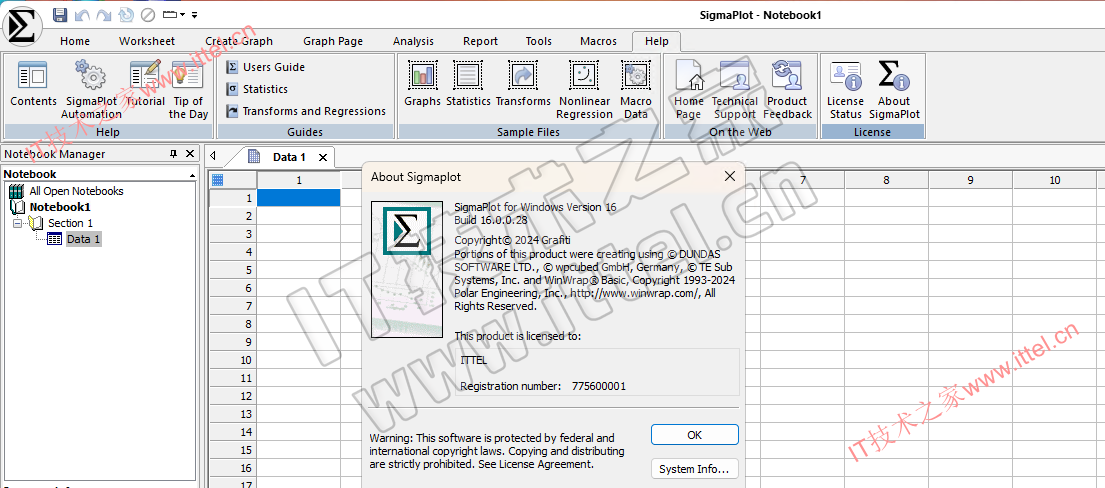1105x488 pixels.
Task: Check License Status
Action: pyautogui.click(x=845, y=90)
